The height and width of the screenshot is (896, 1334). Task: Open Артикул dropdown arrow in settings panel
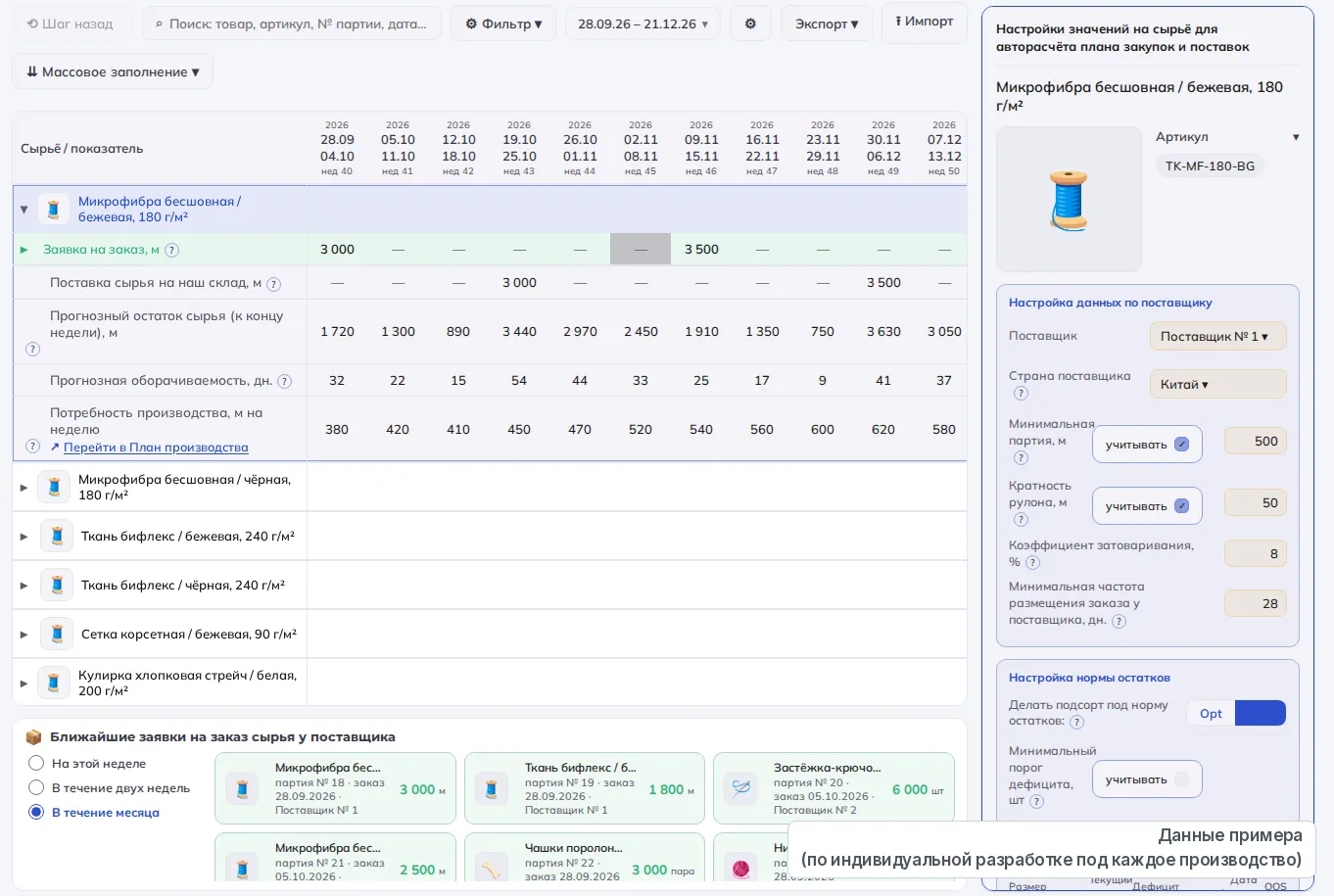point(1296,137)
